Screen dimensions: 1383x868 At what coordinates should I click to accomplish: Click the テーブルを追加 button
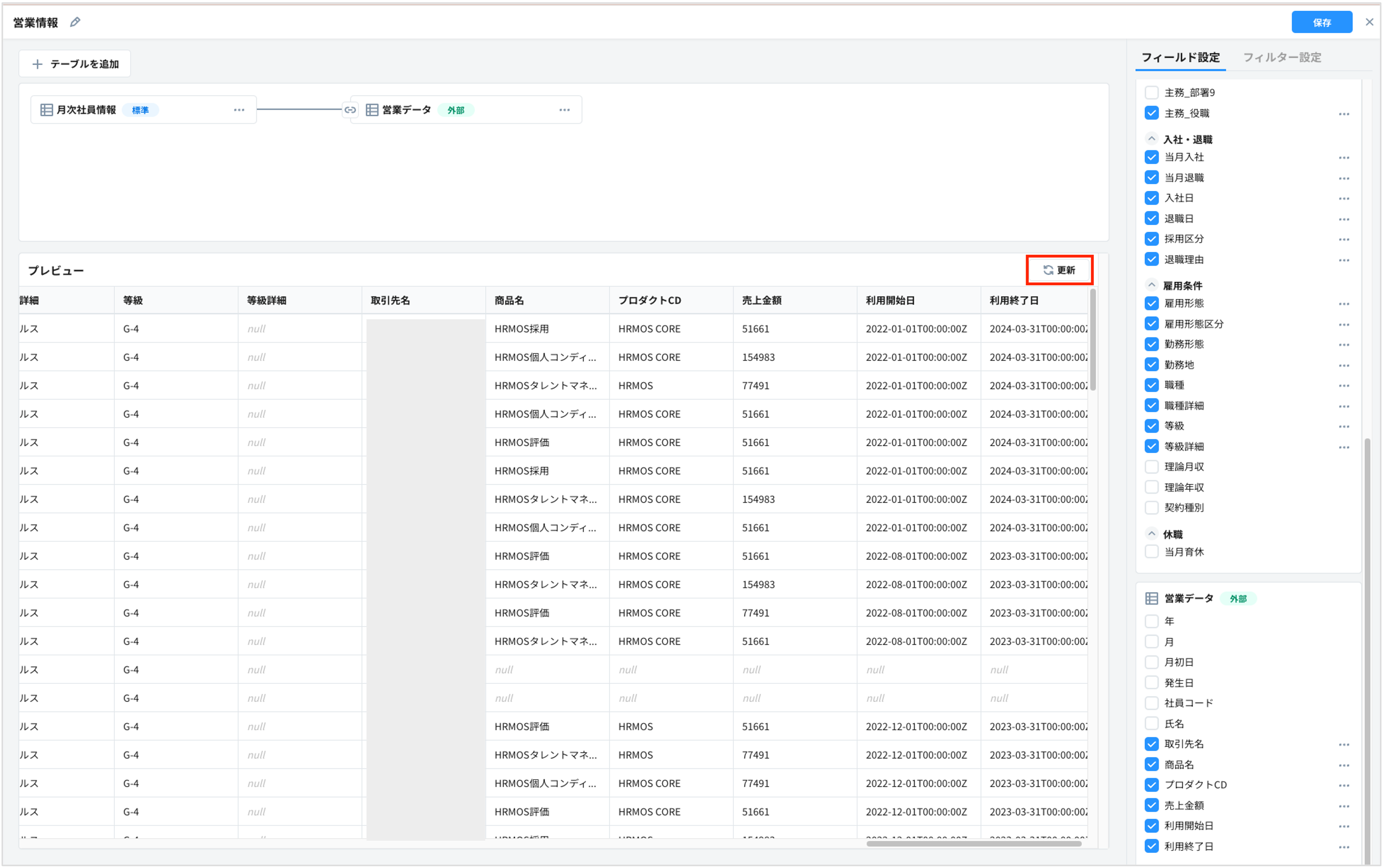(x=75, y=64)
